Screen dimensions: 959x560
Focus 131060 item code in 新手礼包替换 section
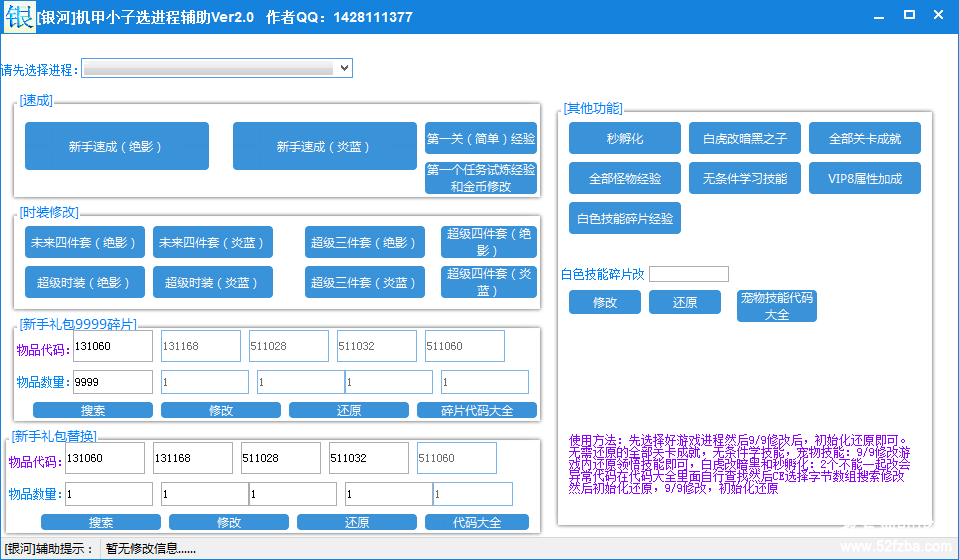105,458
